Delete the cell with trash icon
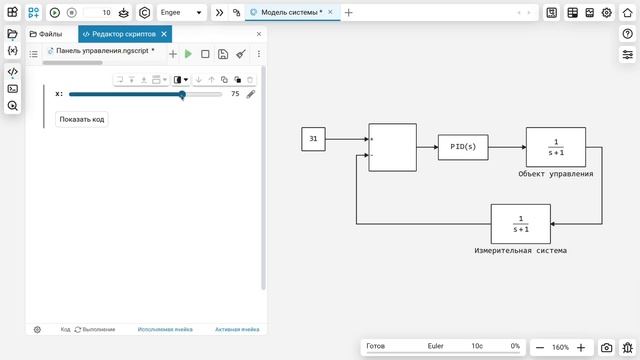Viewport: 640px width, 360px height. click(250, 80)
